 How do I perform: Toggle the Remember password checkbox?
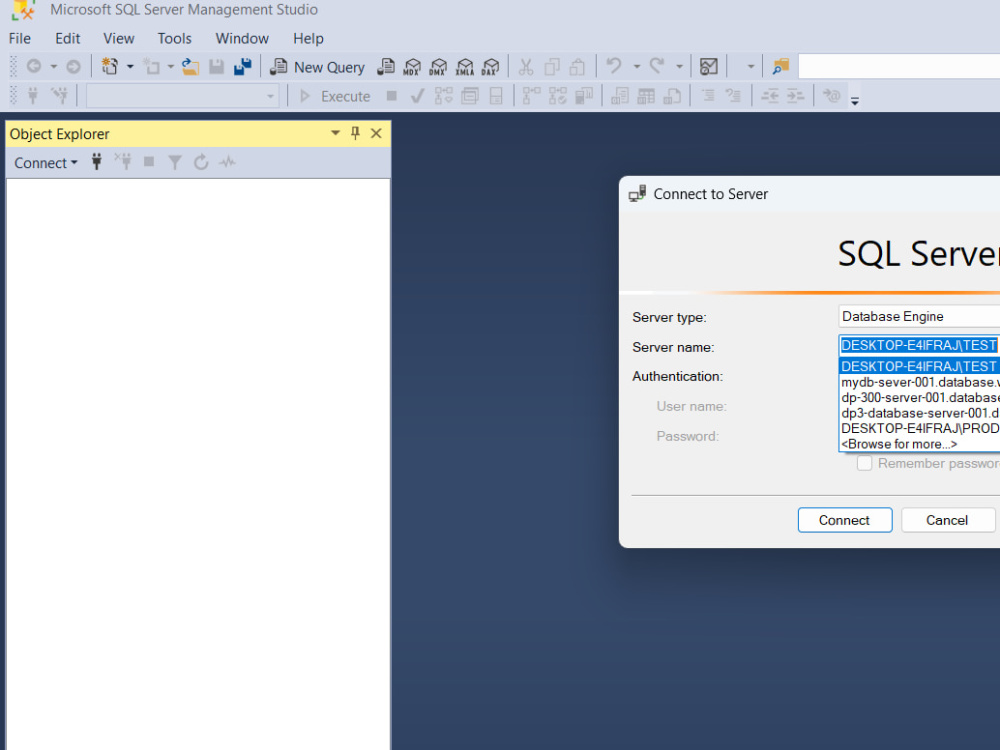point(864,463)
